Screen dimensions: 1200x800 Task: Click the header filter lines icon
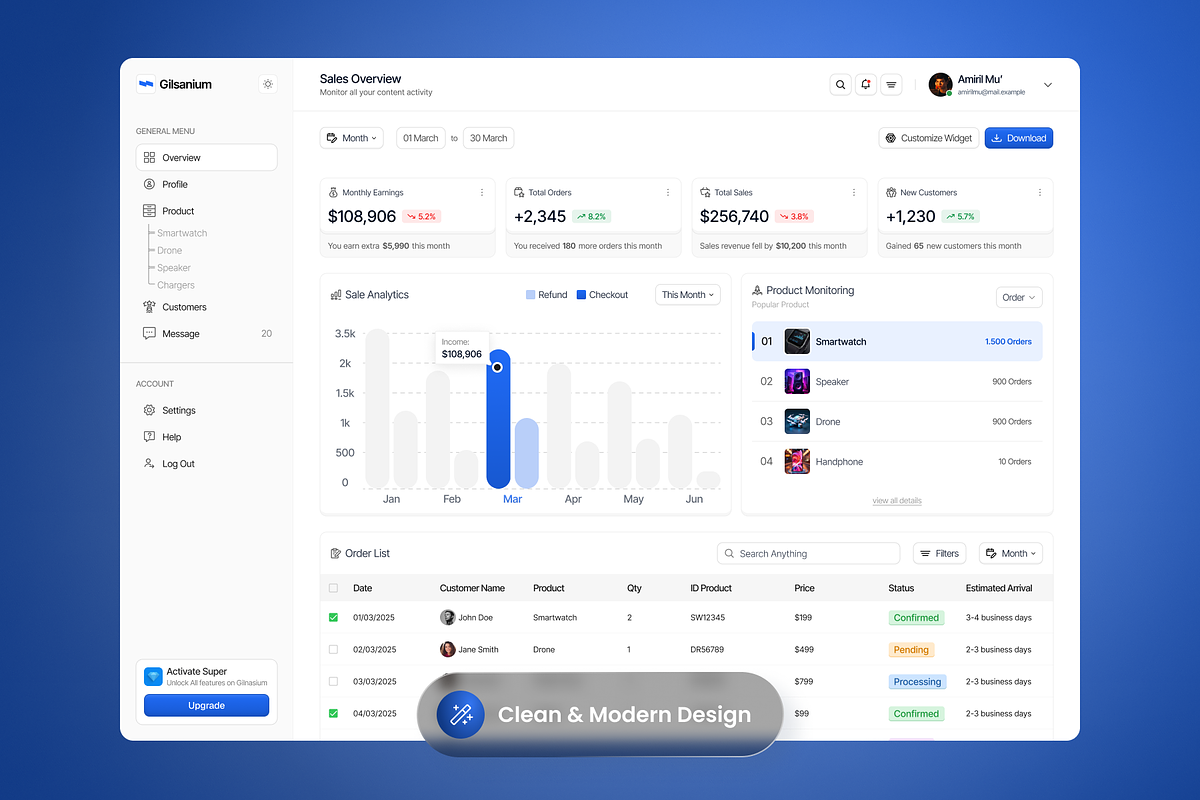pyautogui.click(x=892, y=85)
